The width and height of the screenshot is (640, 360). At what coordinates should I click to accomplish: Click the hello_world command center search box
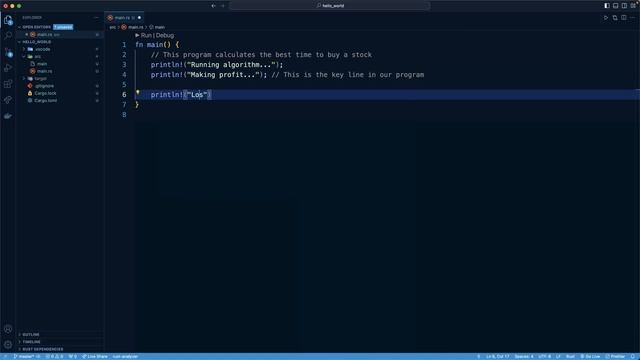(x=330, y=6)
